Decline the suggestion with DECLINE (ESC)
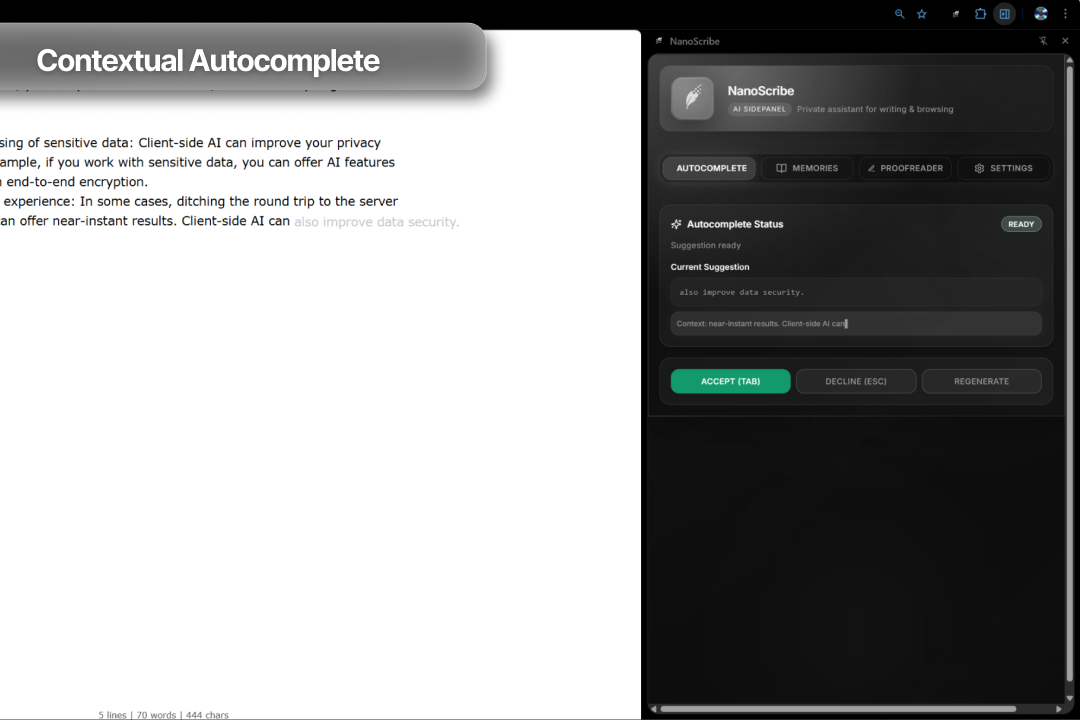The width and height of the screenshot is (1080, 720). click(856, 381)
